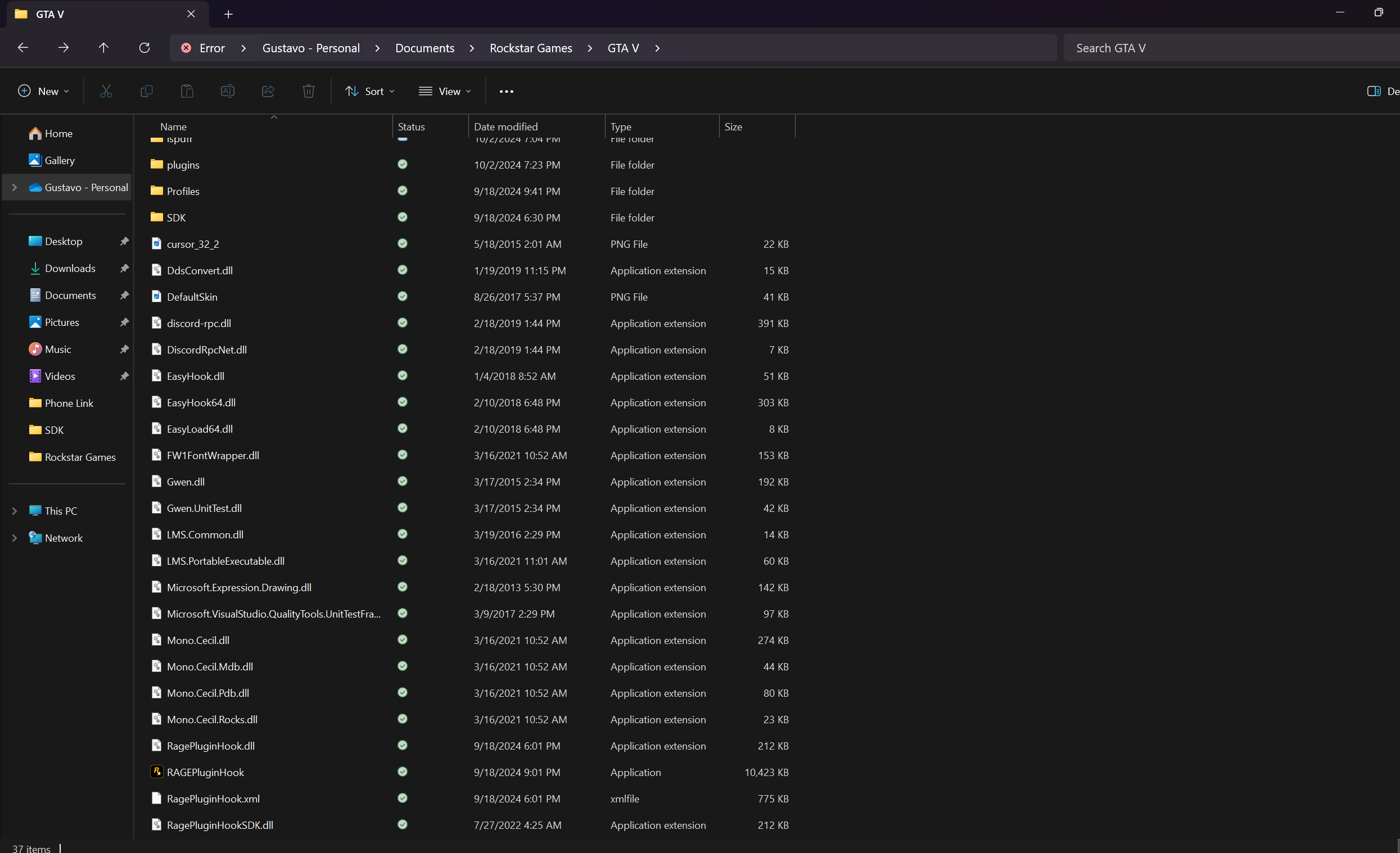Click the Paste clipboard icon
The image size is (1400, 853).
(x=187, y=91)
